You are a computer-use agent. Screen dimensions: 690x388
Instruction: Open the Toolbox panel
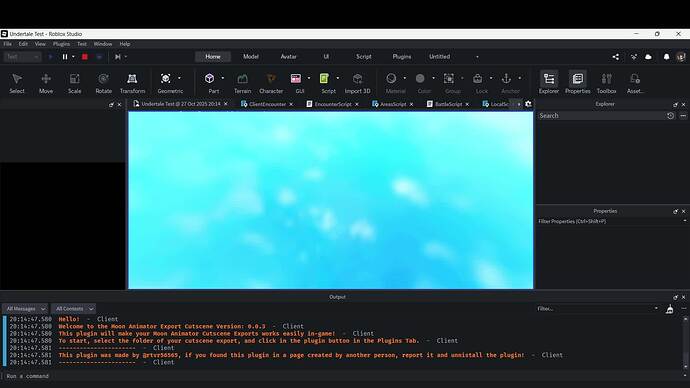tap(606, 83)
